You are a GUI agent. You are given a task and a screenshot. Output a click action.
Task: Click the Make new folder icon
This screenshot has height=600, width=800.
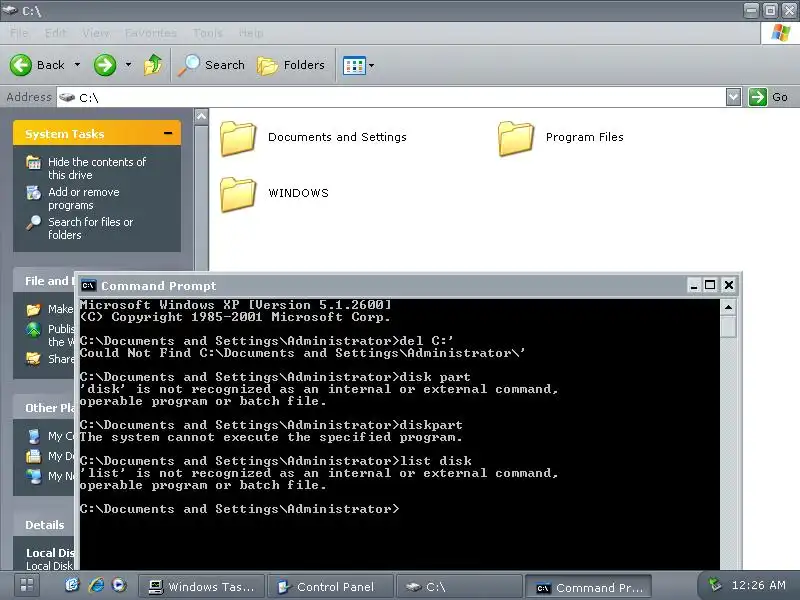[34, 309]
